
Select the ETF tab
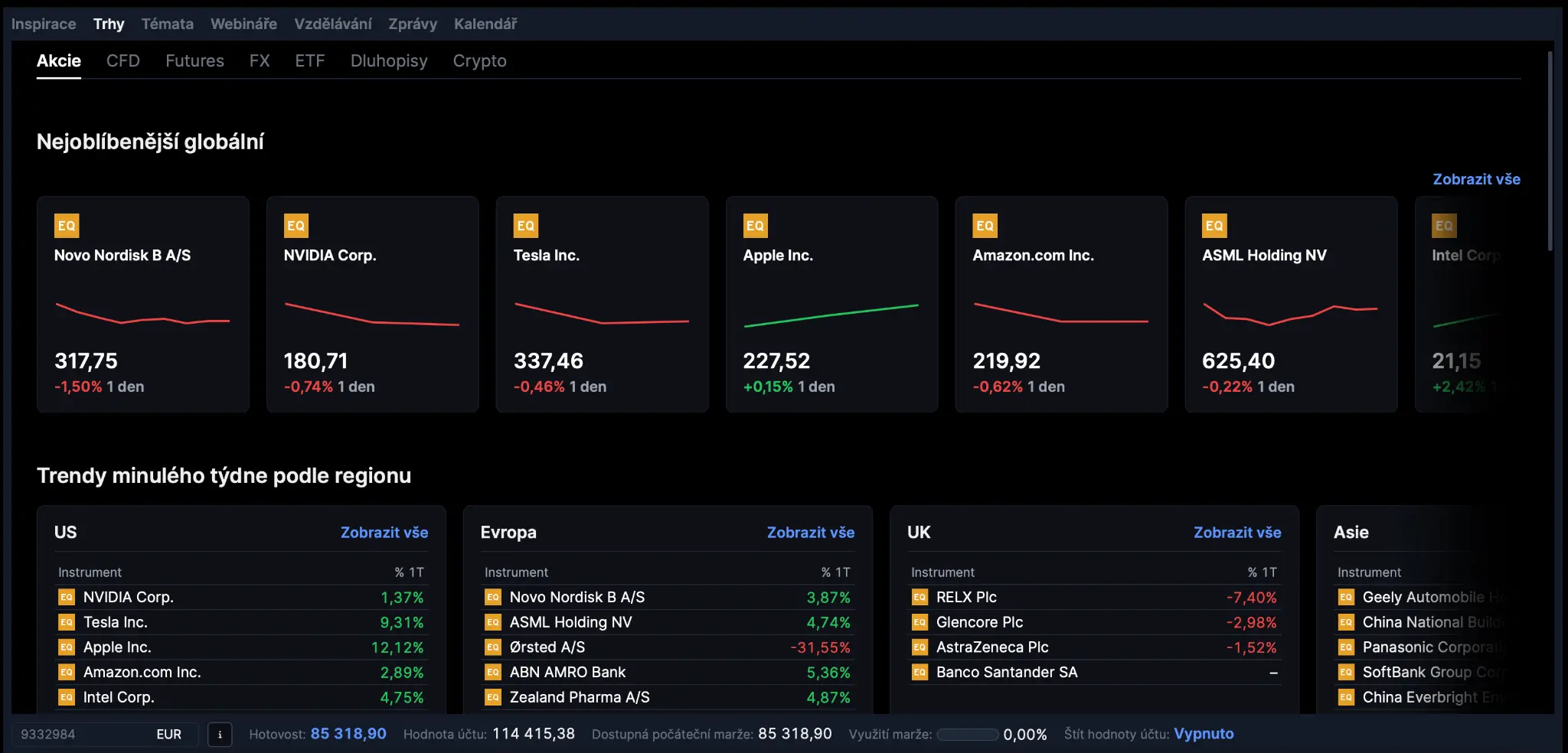(310, 61)
